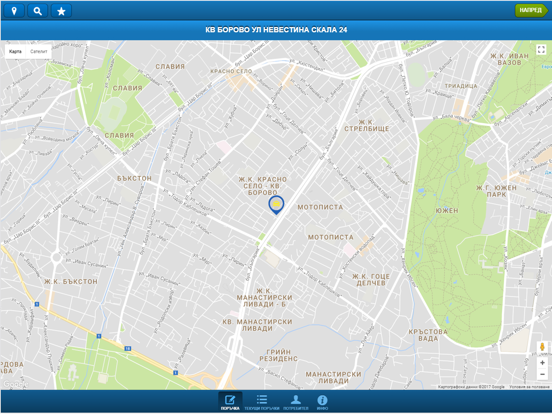552x414 pixels.
Task: Open favorites with the star button
Action: click(61, 11)
